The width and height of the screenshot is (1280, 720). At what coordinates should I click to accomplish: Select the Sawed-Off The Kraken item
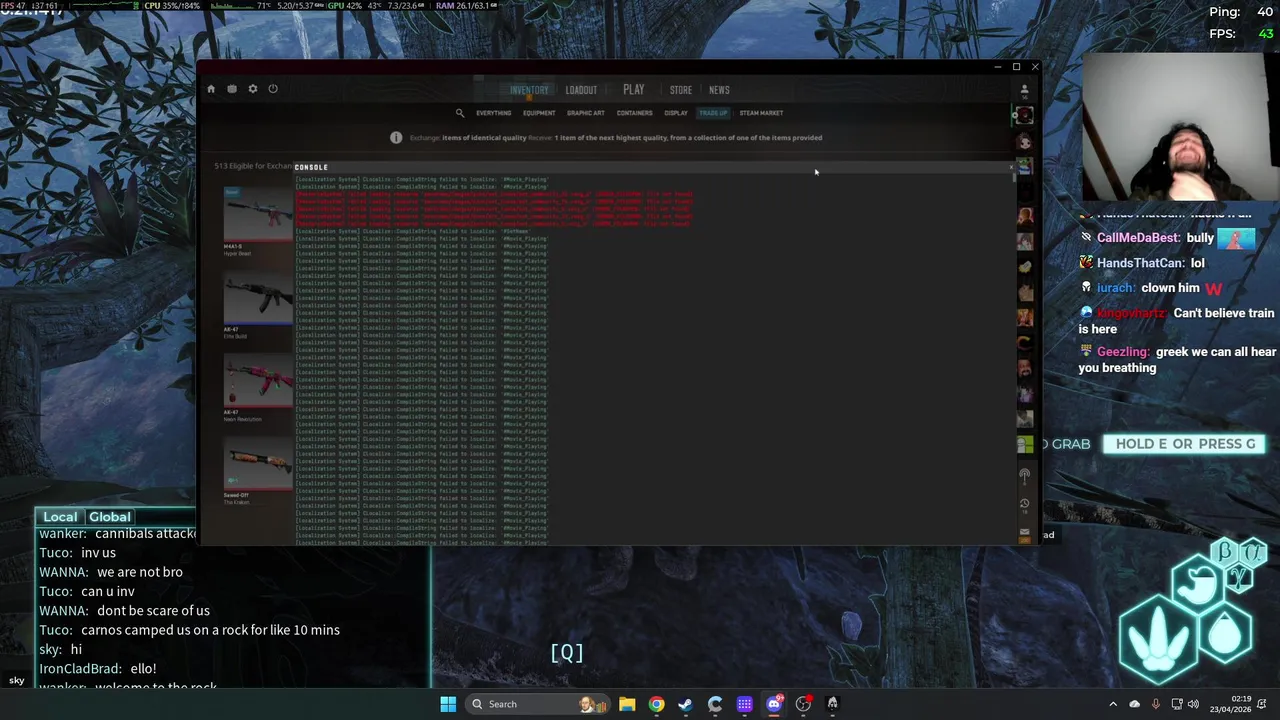[x=257, y=470]
